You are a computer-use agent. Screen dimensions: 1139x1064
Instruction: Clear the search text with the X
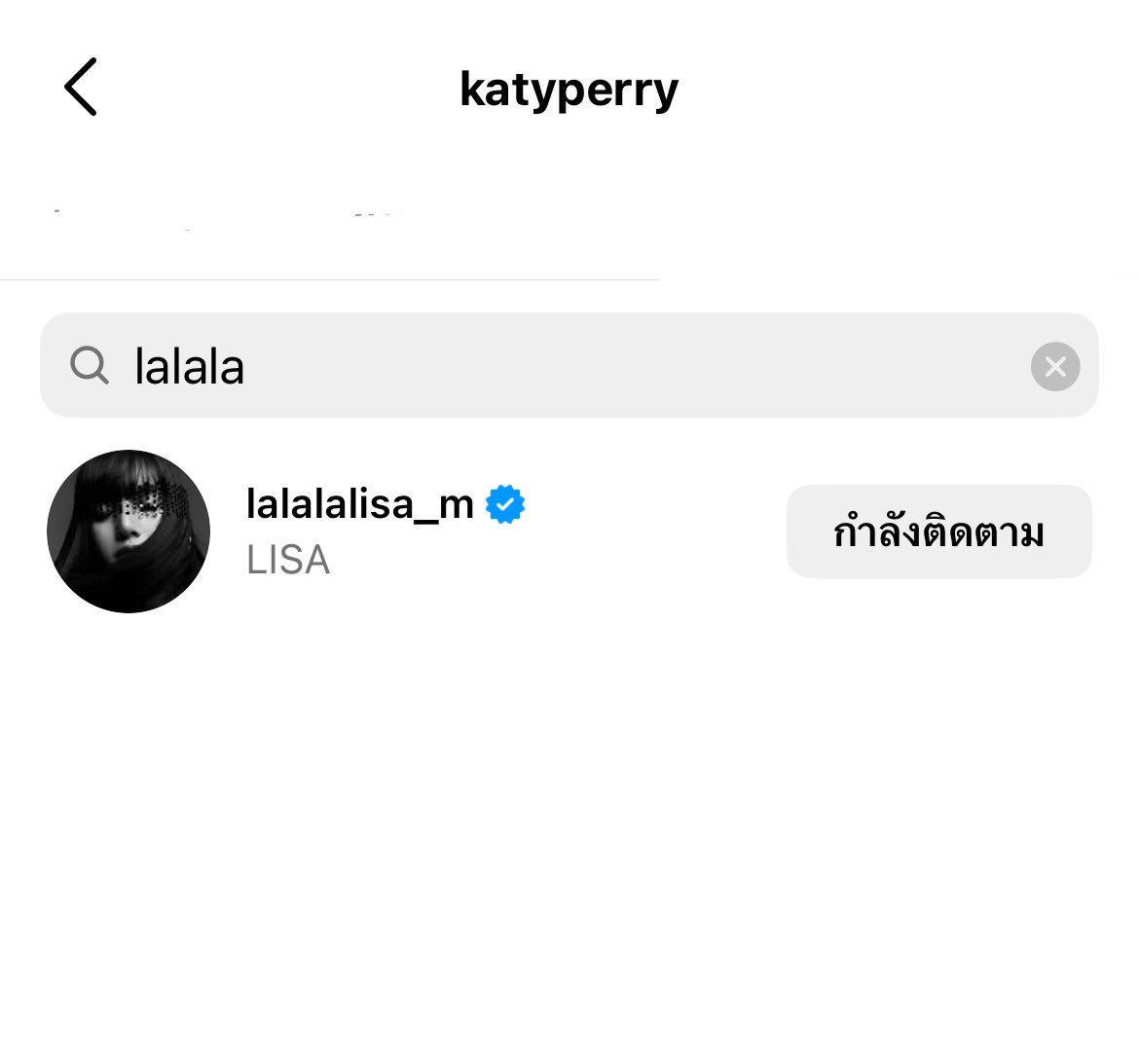(1054, 366)
